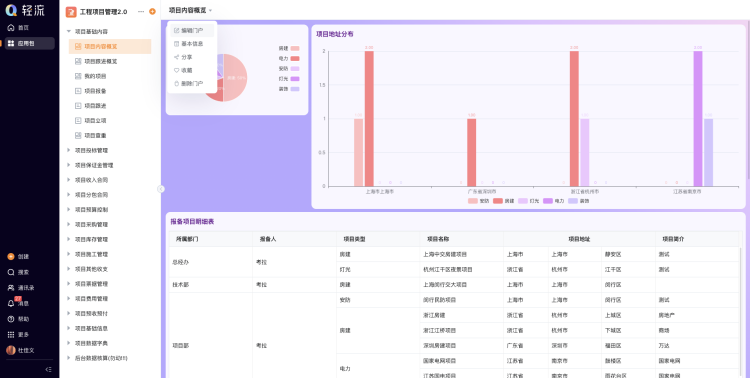Screen dimensions: 750x378
Task: Toggle the 电力 series in the pie legend
Action: [x=289, y=58]
